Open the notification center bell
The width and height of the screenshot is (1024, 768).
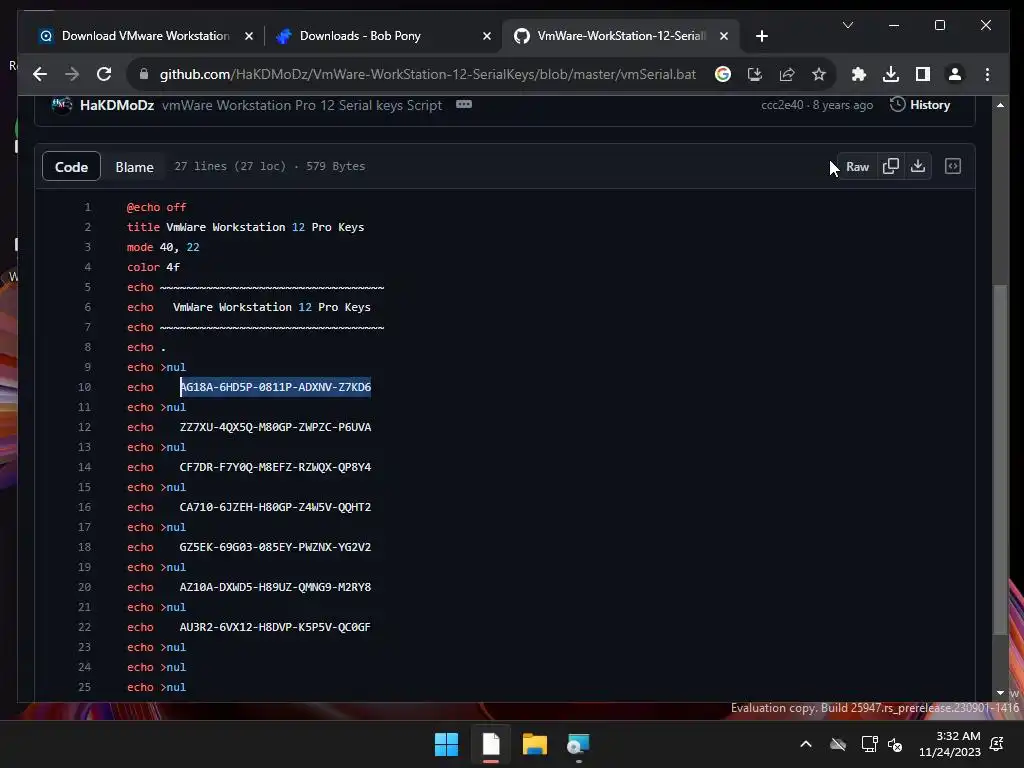pos(997,744)
